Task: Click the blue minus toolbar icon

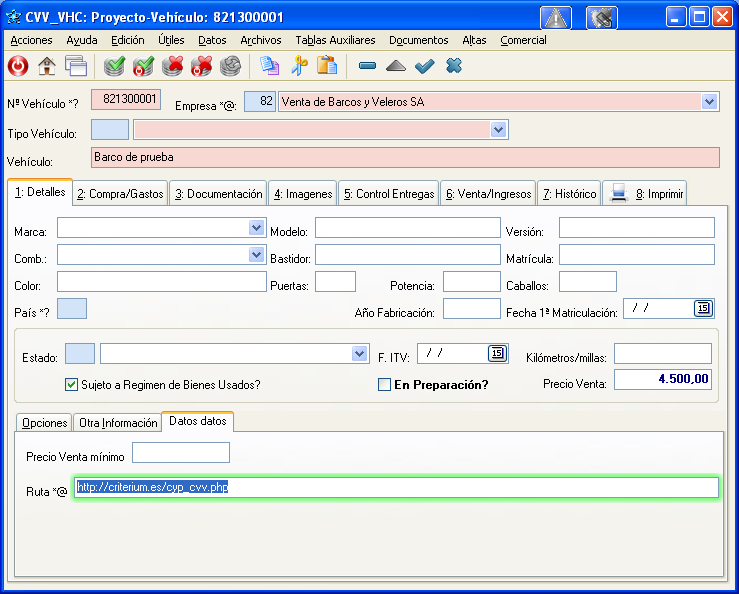Action: (x=367, y=66)
